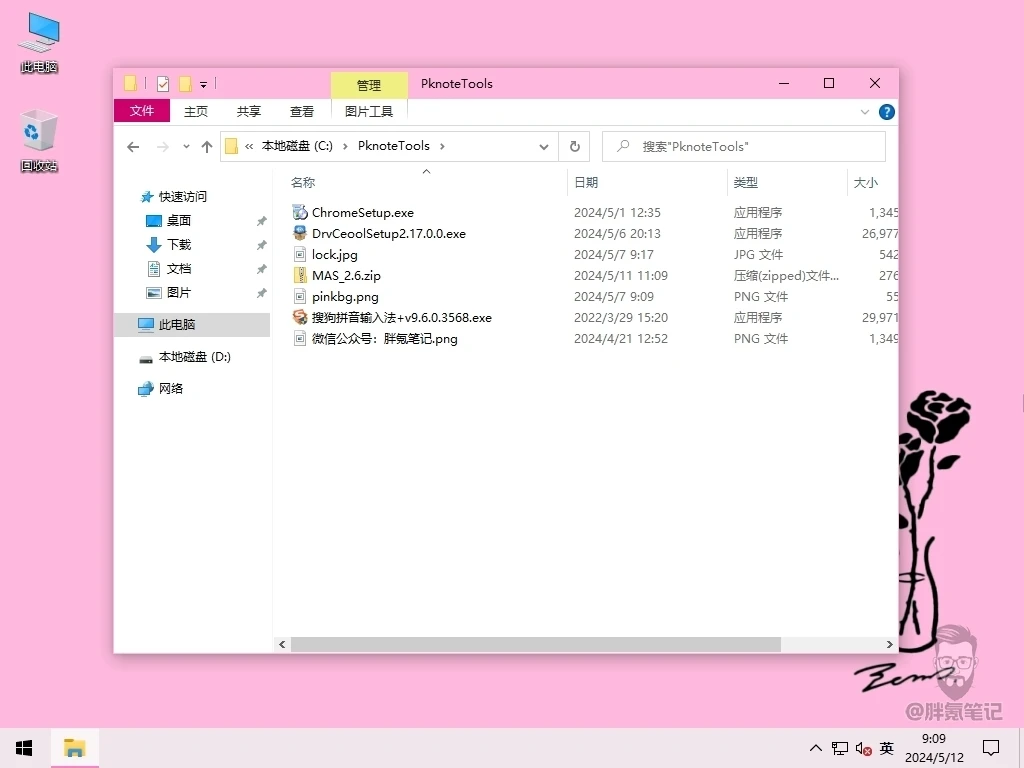The width and height of the screenshot is (1024, 768).
Task: Select DrvCeoolSetup2.17.0.0.exe file
Action: click(389, 234)
